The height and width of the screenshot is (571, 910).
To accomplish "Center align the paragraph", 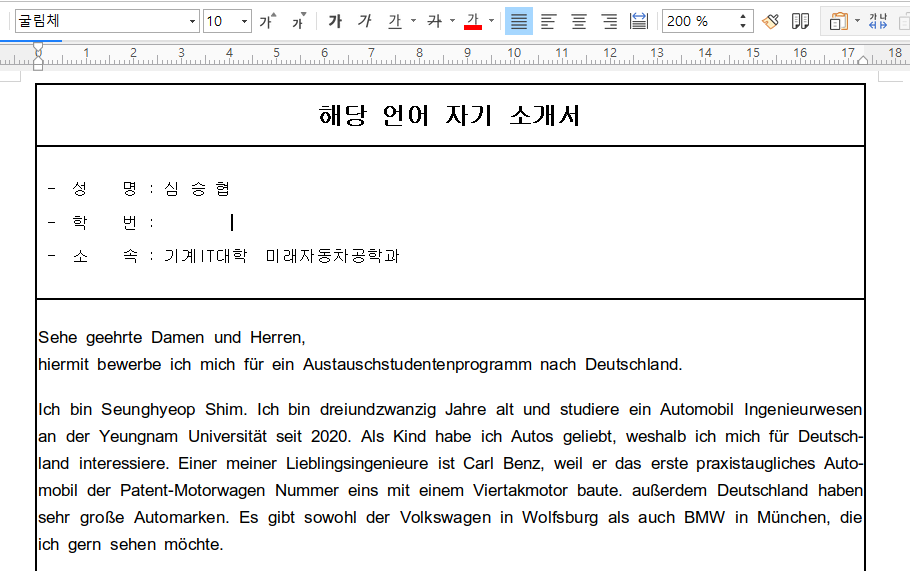I will 579,21.
